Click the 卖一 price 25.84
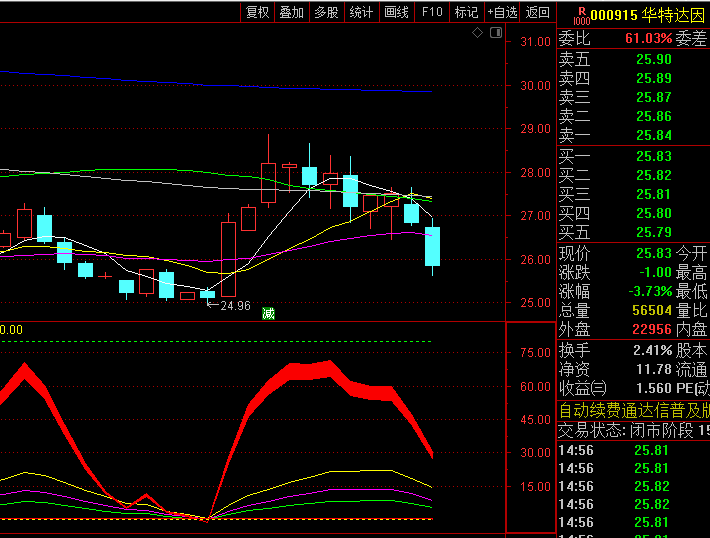The height and width of the screenshot is (538, 710). click(x=654, y=135)
